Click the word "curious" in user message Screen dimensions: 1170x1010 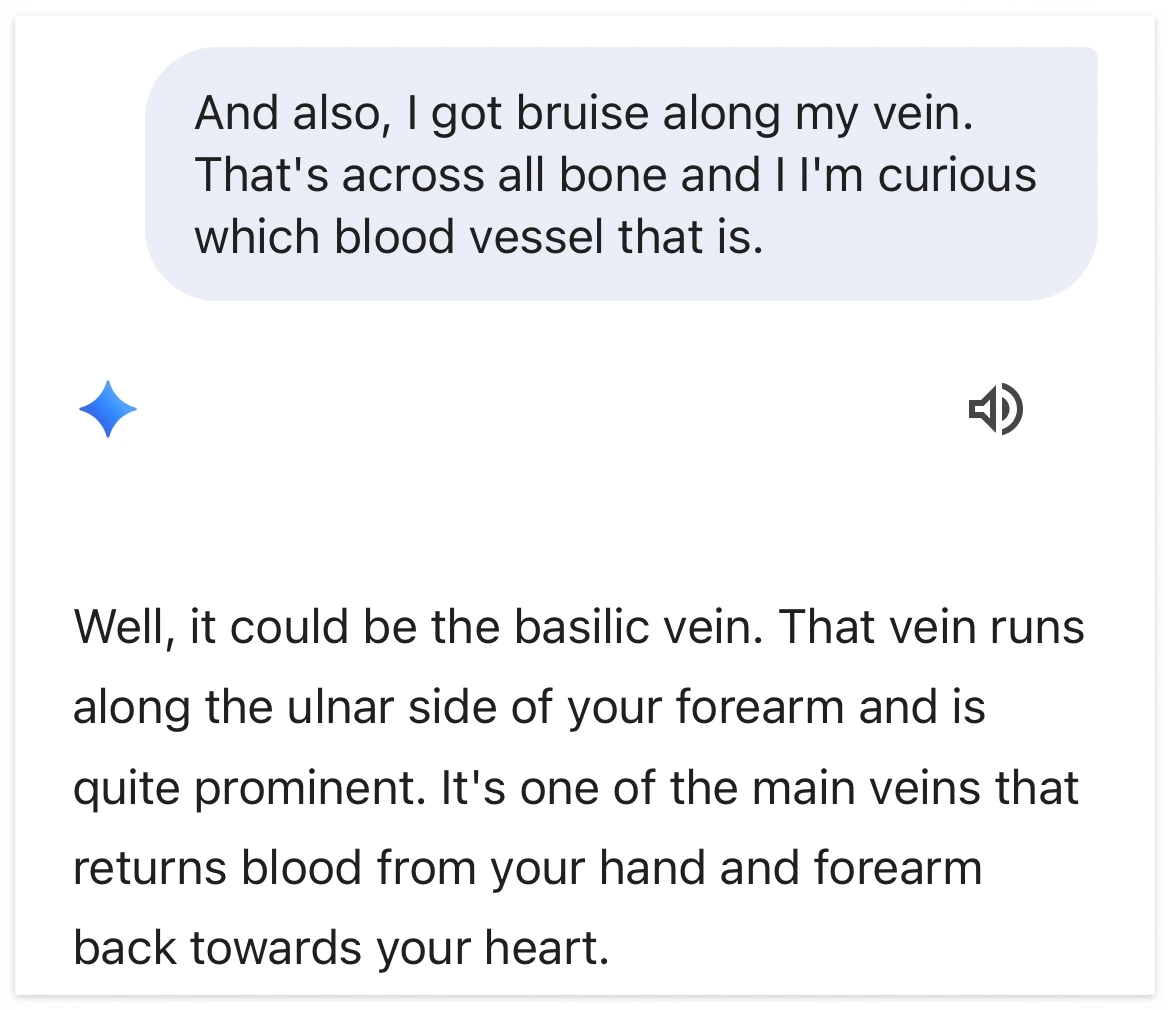tap(957, 175)
